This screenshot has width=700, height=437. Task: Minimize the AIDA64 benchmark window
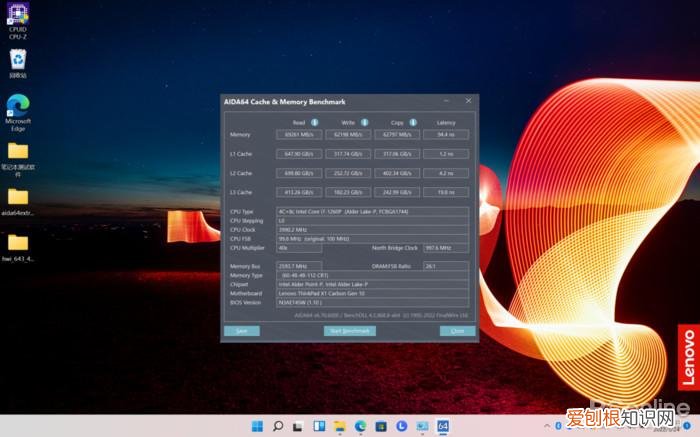tap(446, 101)
